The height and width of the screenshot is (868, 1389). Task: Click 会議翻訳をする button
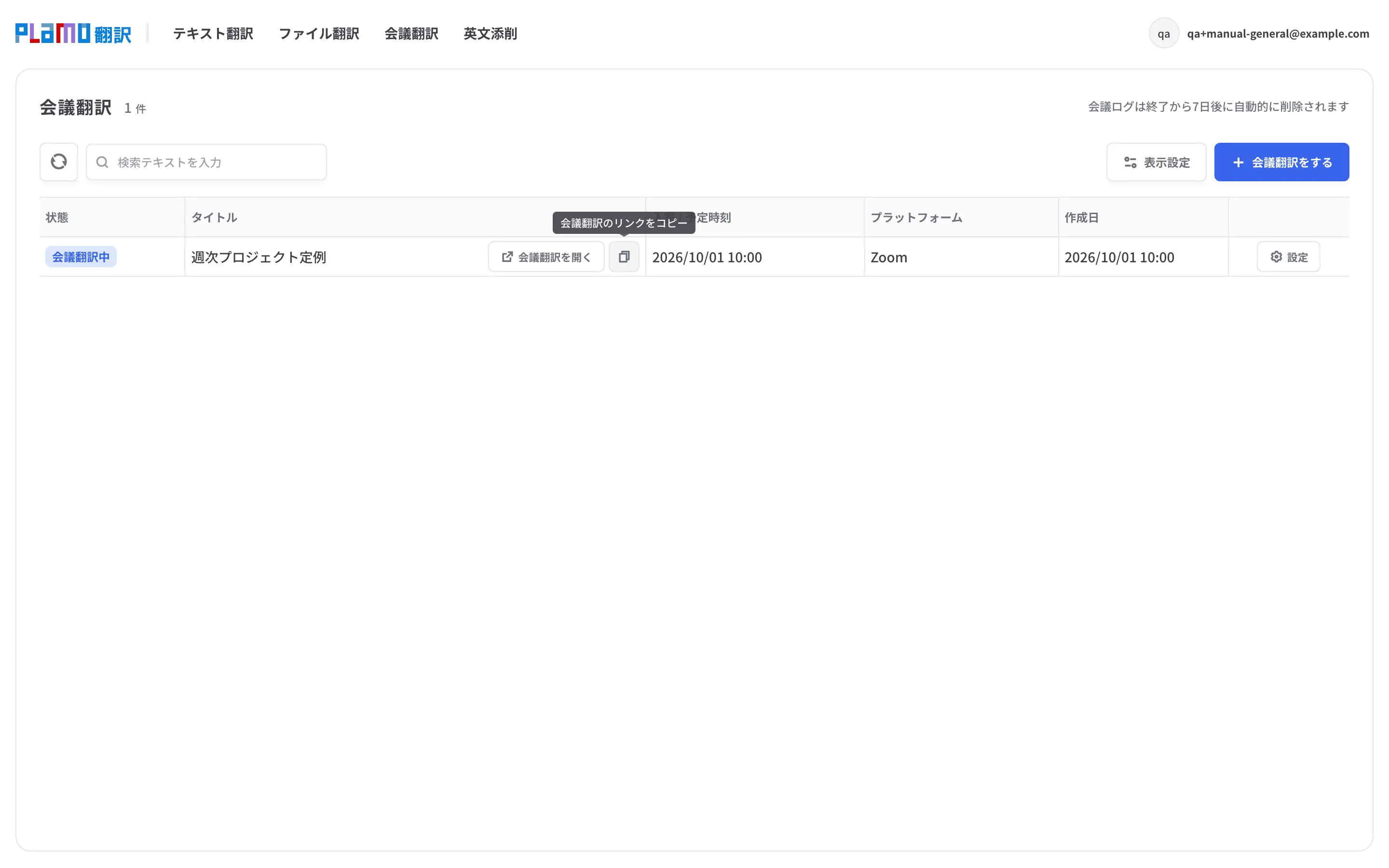point(1281,162)
